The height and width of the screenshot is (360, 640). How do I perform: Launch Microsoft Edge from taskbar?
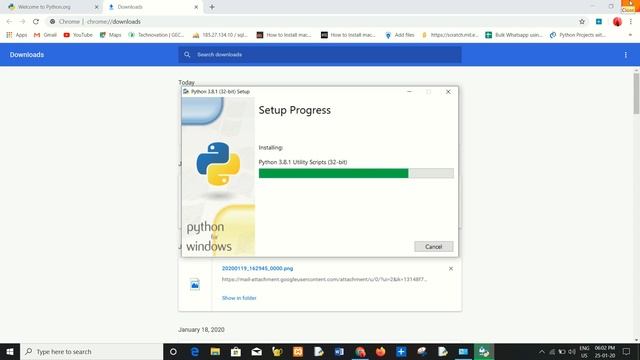(x=195, y=351)
